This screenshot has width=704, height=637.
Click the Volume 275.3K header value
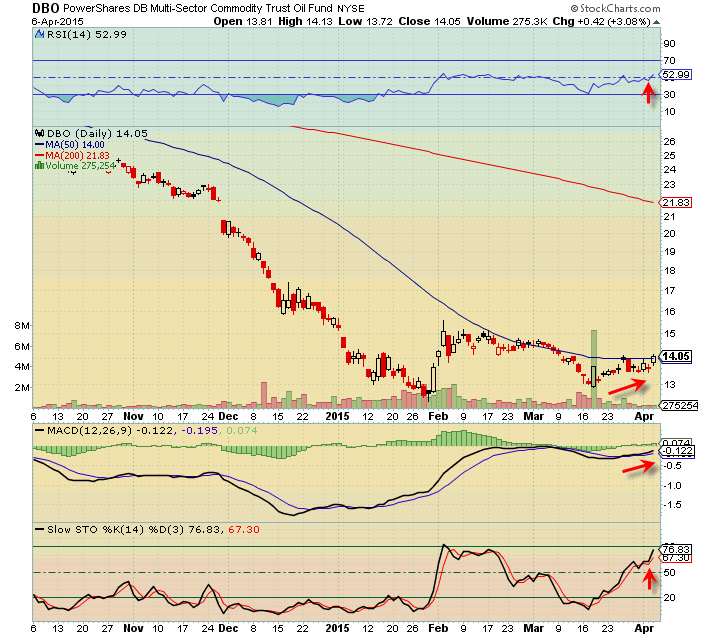(x=507, y=22)
